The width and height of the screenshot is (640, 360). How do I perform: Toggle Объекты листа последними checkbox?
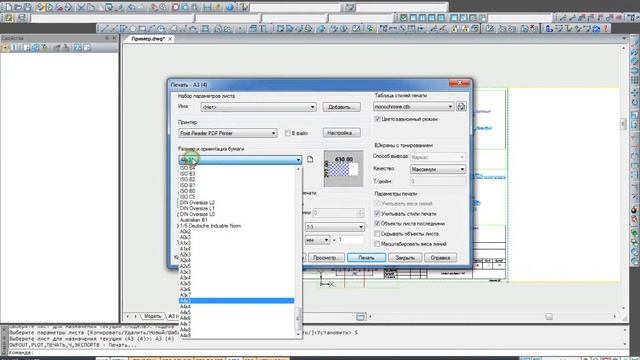378,224
